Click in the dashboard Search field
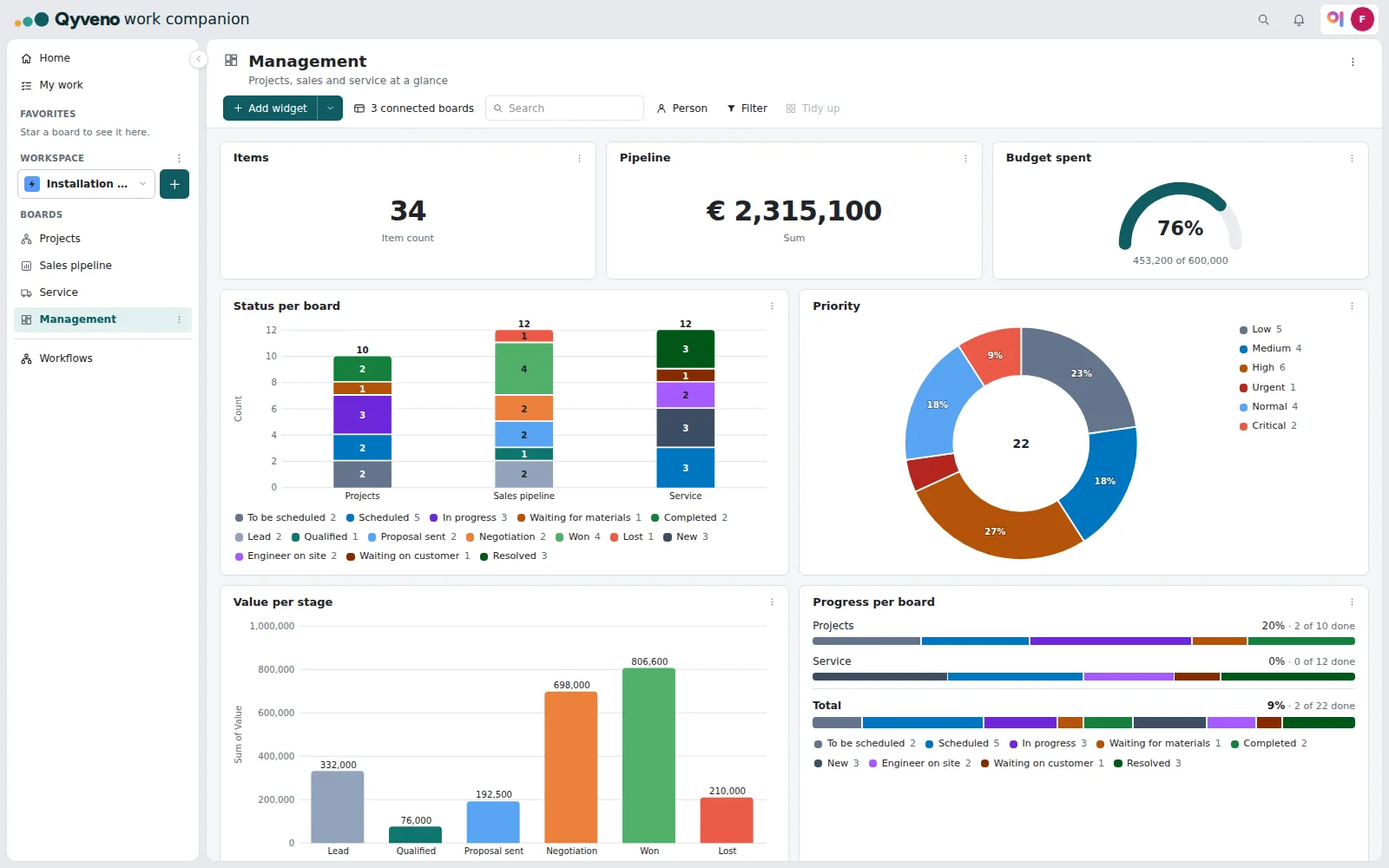Image resolution: width=1389 pixels, height=868 pixels. click(564, 108)
